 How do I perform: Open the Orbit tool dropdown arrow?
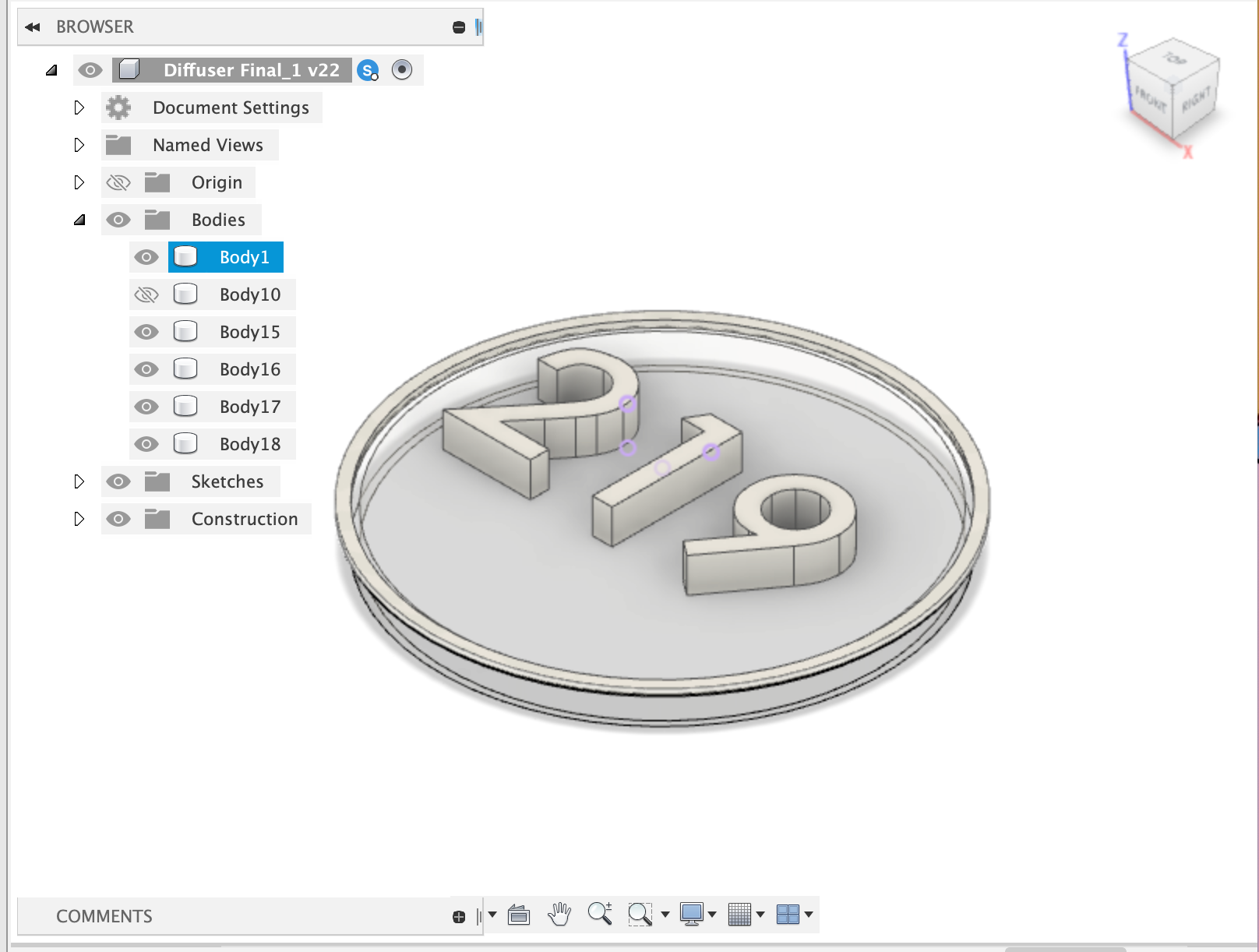click(492, 915)
